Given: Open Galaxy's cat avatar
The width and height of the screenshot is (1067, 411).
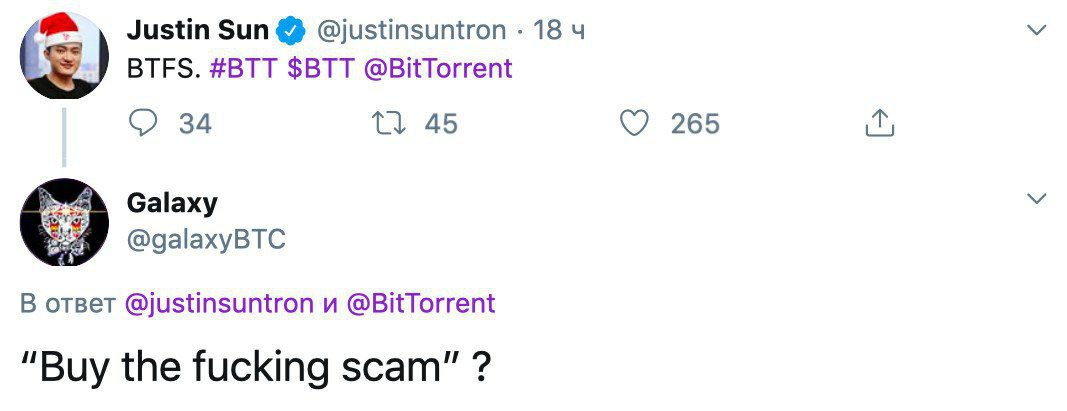Looking at the screenshot, I should tap(64, 223).
